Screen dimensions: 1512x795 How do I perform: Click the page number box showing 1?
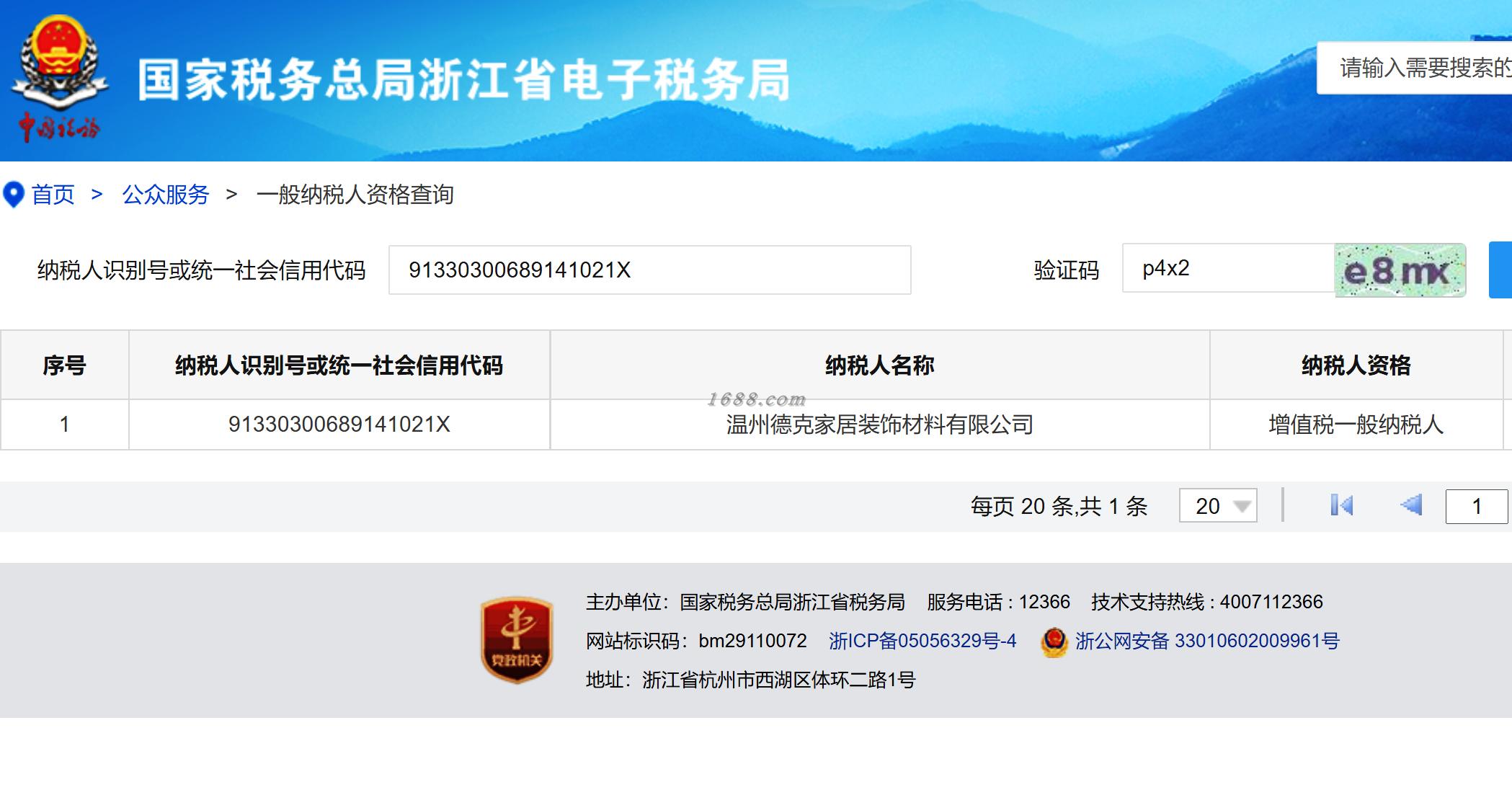tap(1477, 506)
